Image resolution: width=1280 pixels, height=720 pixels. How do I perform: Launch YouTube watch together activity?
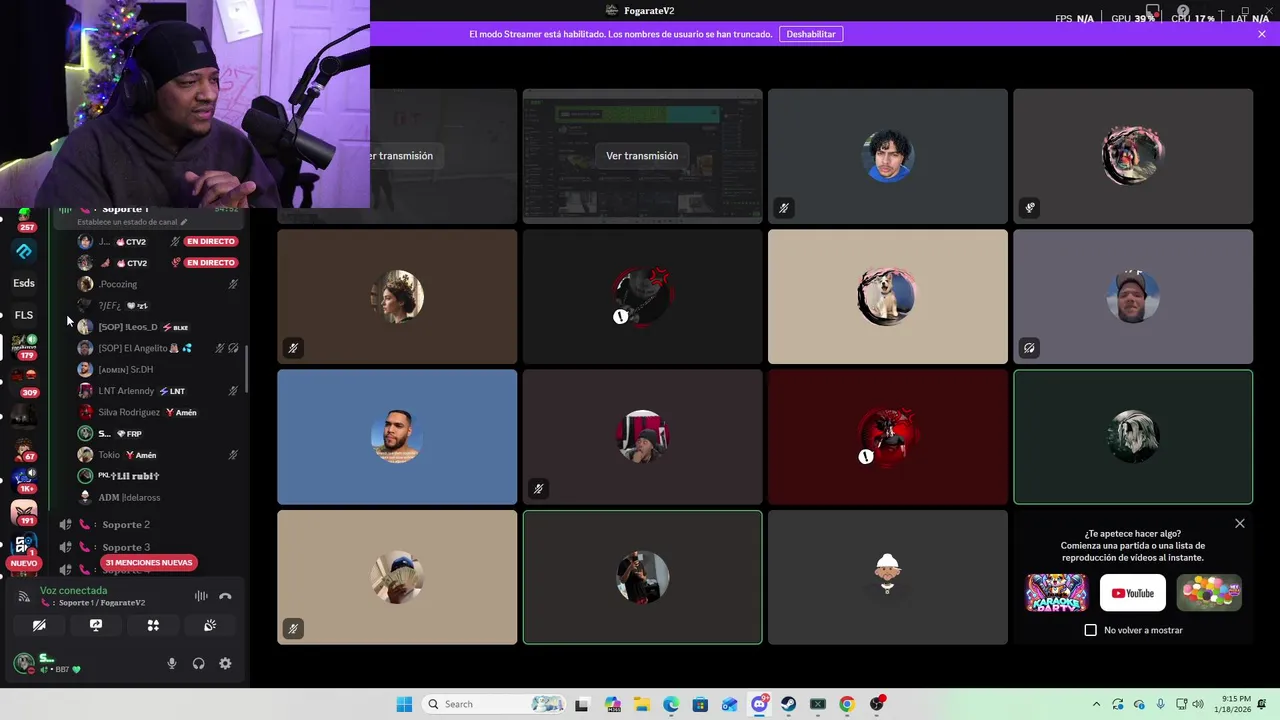[x=1133, y=593]
